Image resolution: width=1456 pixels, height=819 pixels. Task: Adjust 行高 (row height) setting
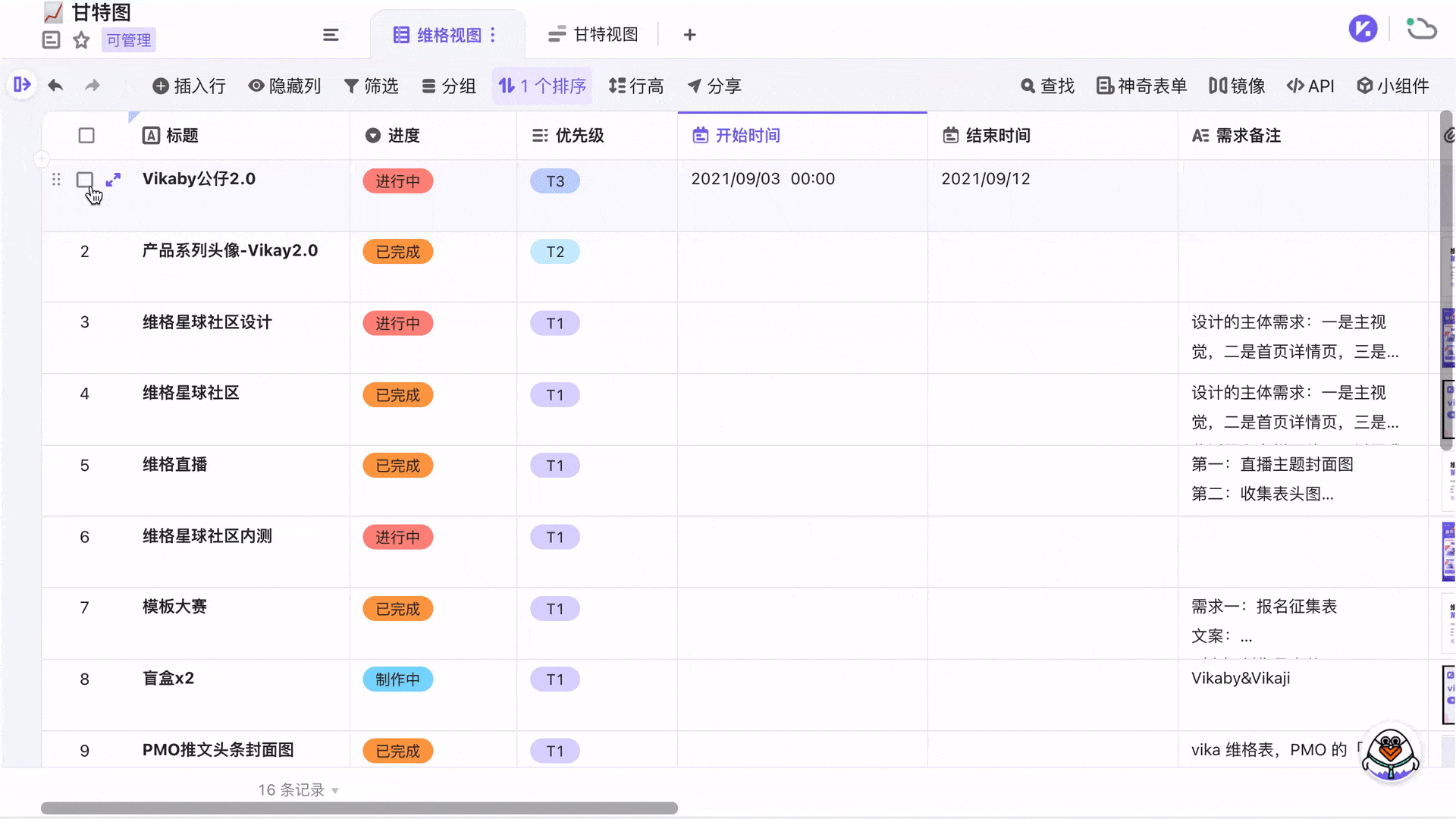coord(636,86)
